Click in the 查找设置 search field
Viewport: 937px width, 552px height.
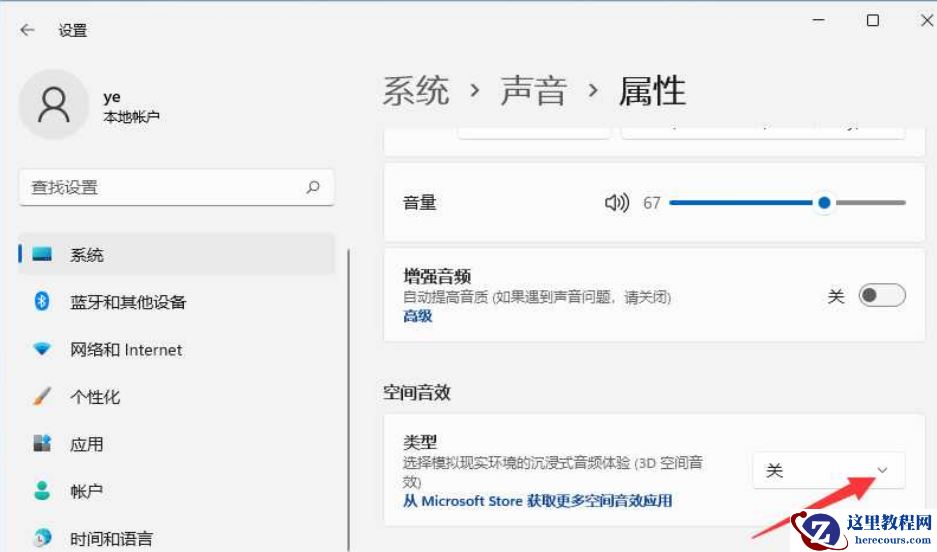(x=177, y=188)
